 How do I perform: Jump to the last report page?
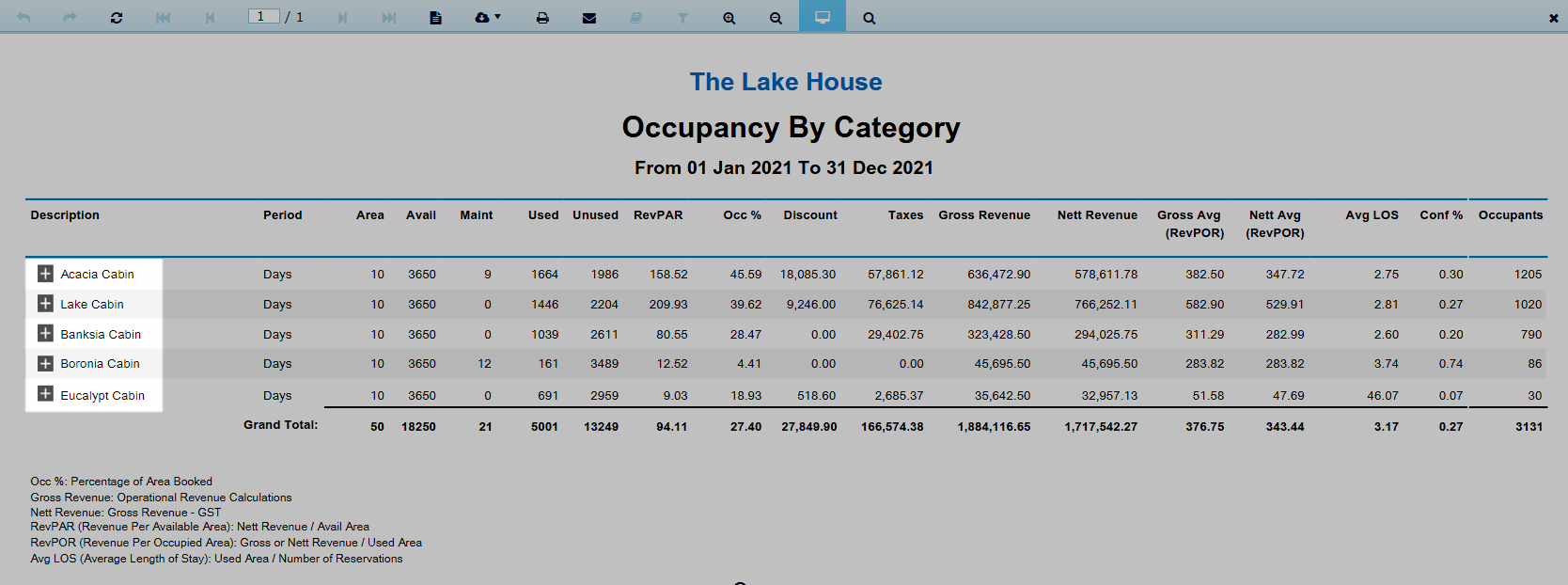[x=388, y=18]
